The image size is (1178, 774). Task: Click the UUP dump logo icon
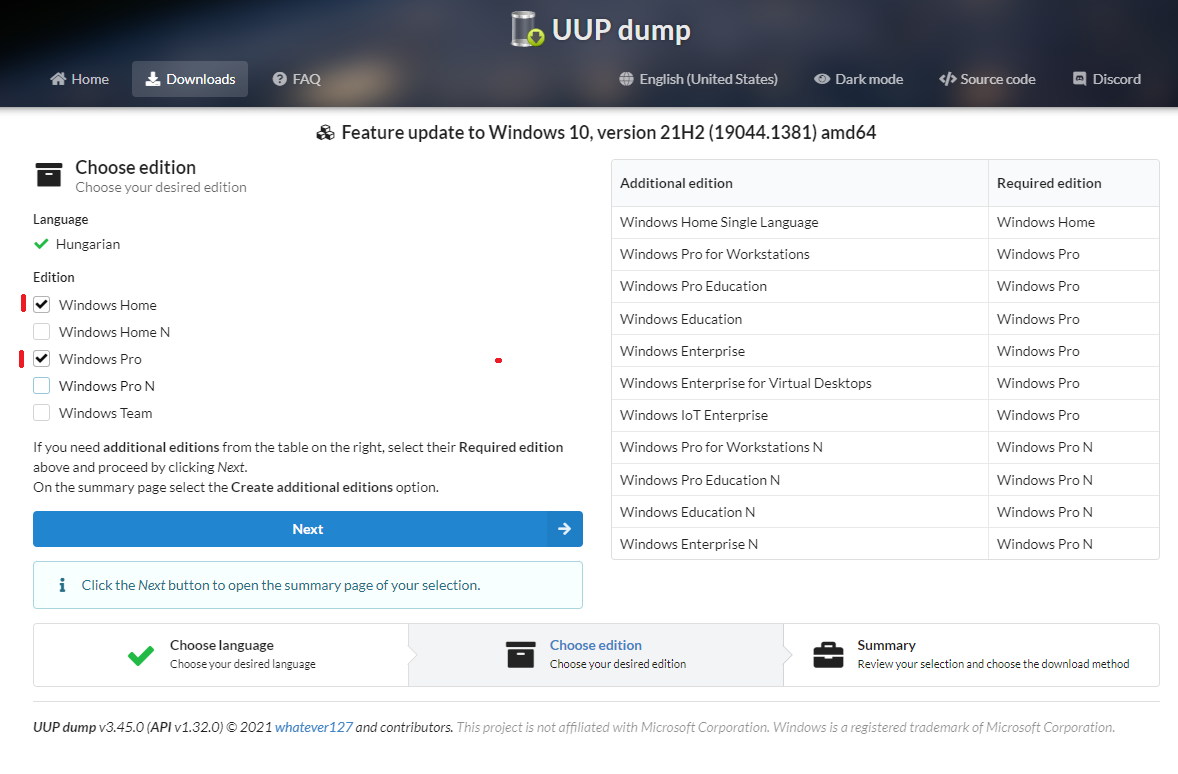pyautogui.click(x=527, y=29)
